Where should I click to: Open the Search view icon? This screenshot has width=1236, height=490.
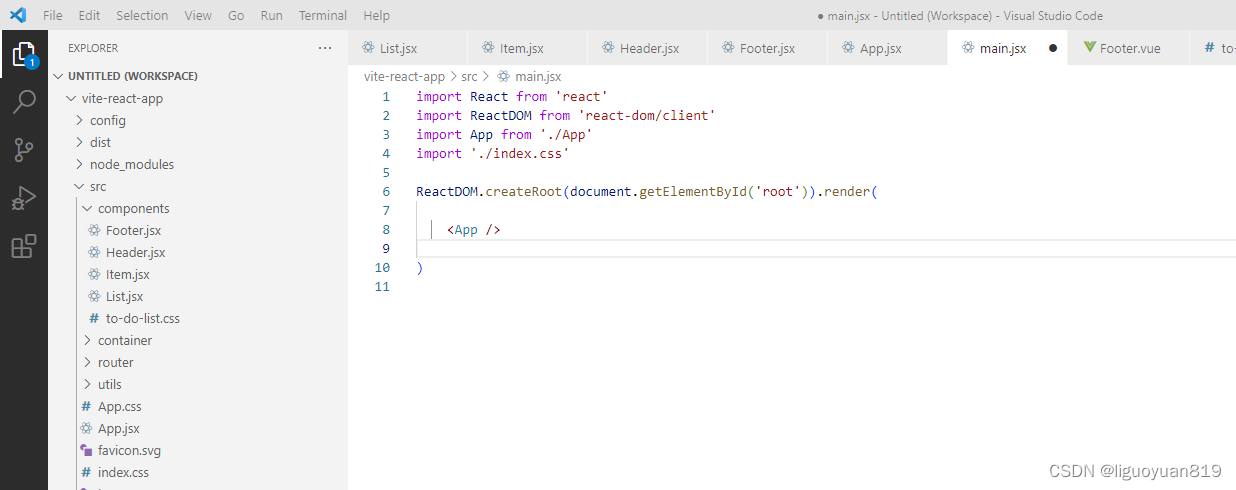[24, 102]
